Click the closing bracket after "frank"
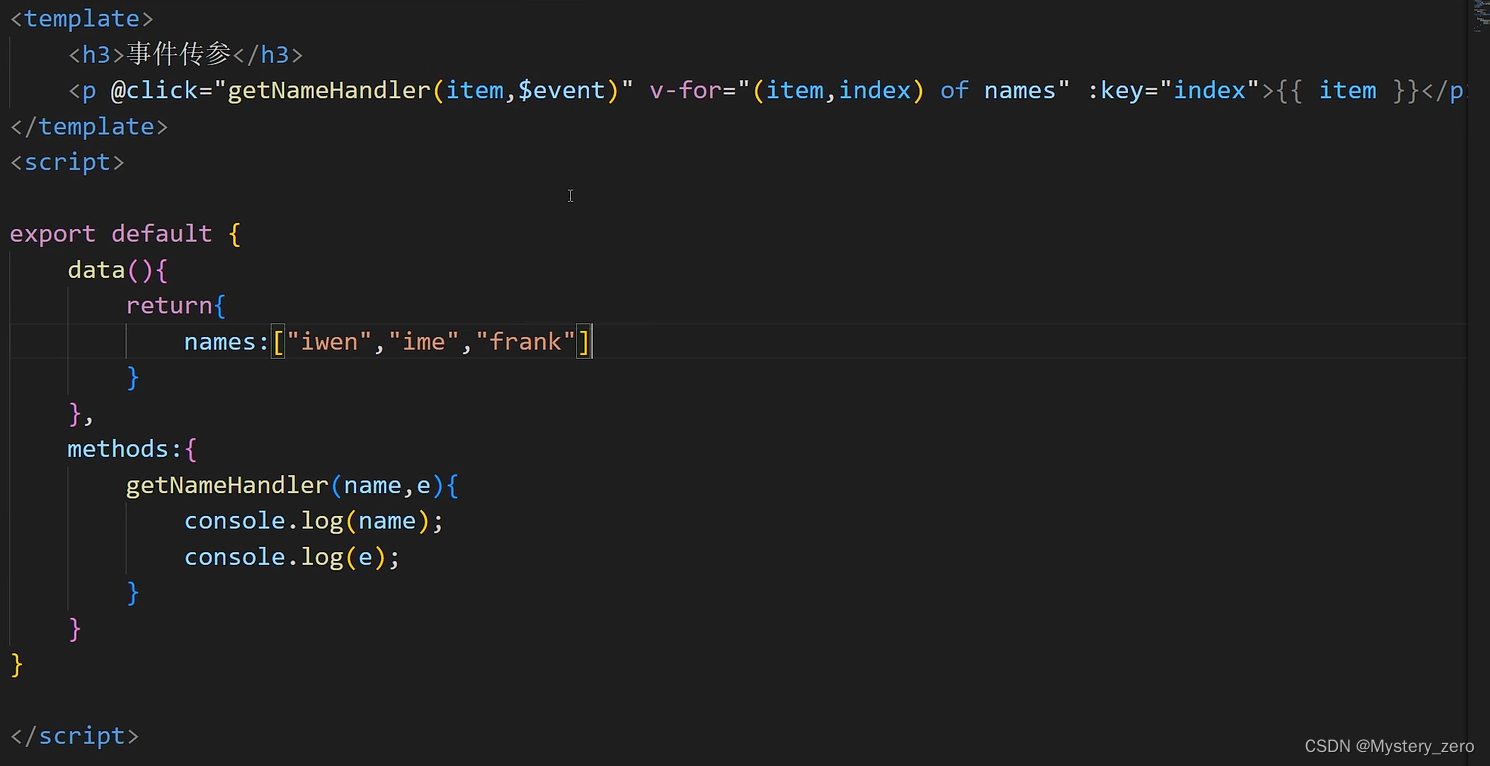The image size is (1490, 766). tap(584, 342)
